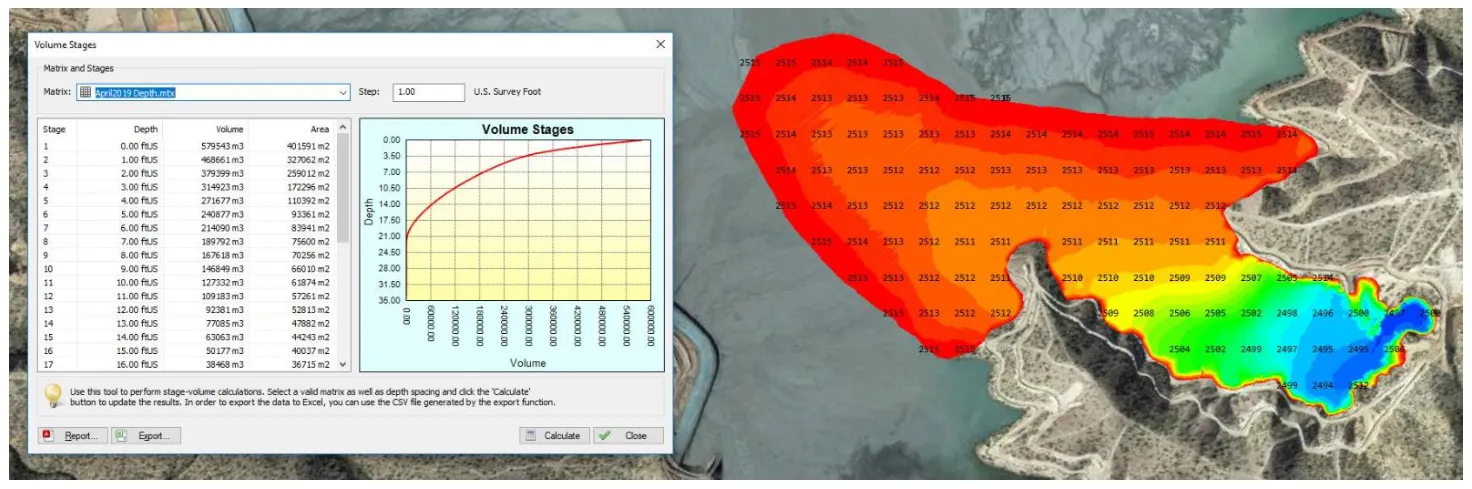The height and width of the screenshot is (489, 1472).
Task: Select the area cell 44243 m2
Action: (310, 338)
